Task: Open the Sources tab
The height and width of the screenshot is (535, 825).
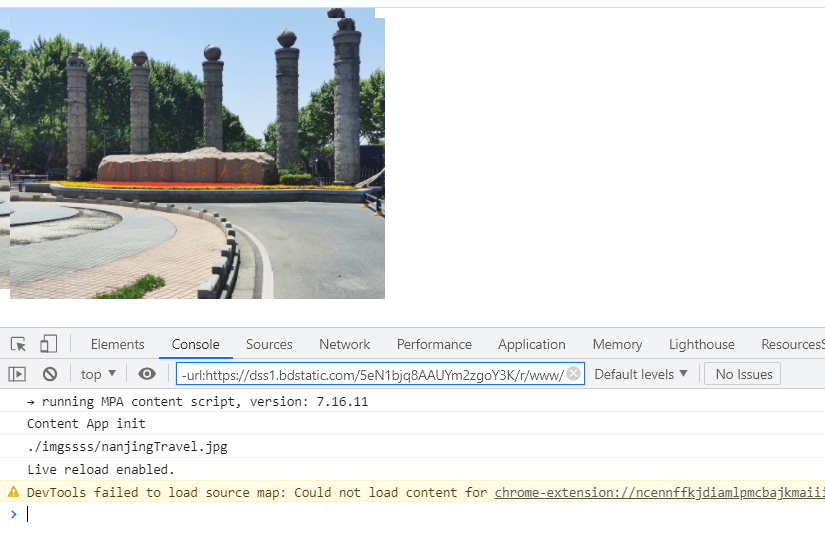Action: click(x=269, y=344)
